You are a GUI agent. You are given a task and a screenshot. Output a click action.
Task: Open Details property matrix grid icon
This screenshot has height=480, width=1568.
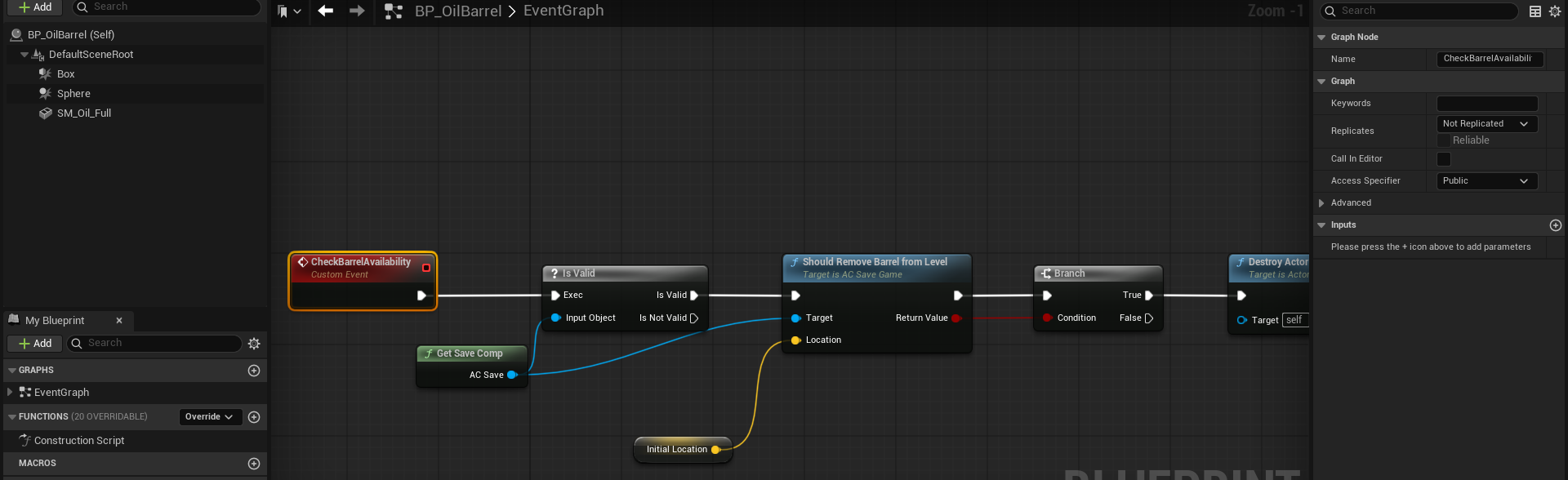[x=1535, y=11]
